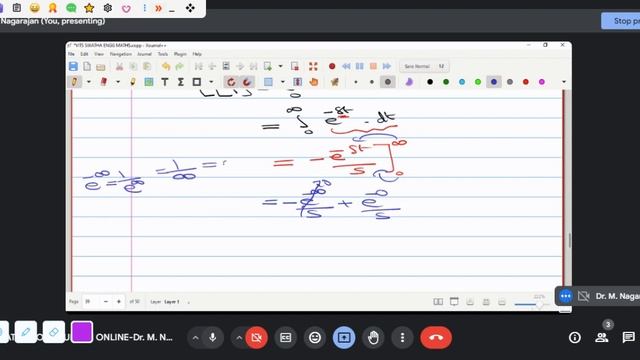
Task: Click the page number input field
Action: [x=90, y=302]
